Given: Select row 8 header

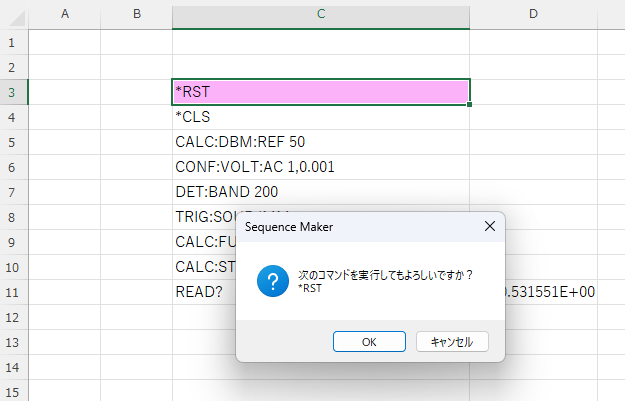Looking at the screenshot, I should click(x=14, y=217).
